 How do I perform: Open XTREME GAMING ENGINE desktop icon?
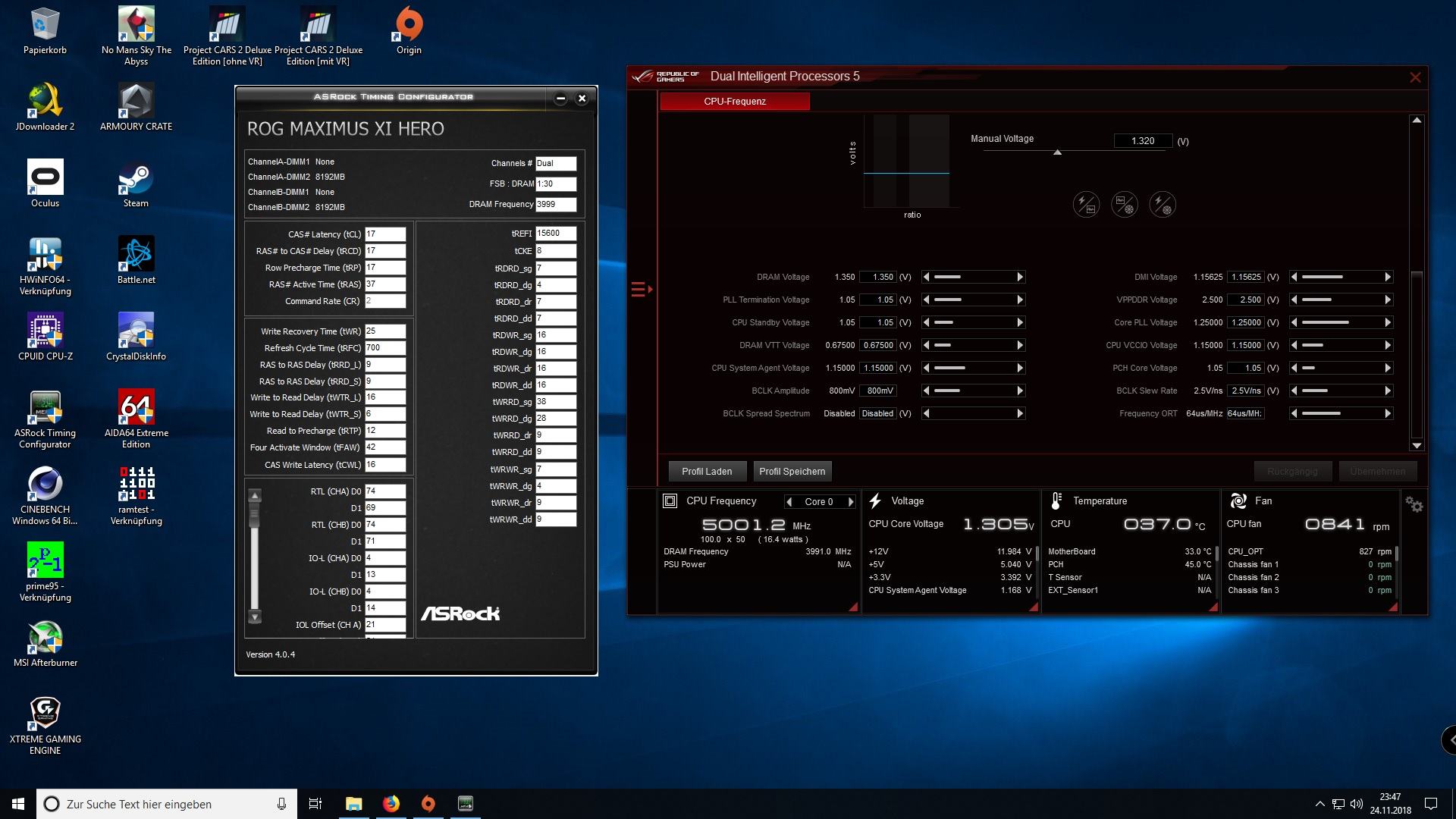coord(45,725)
